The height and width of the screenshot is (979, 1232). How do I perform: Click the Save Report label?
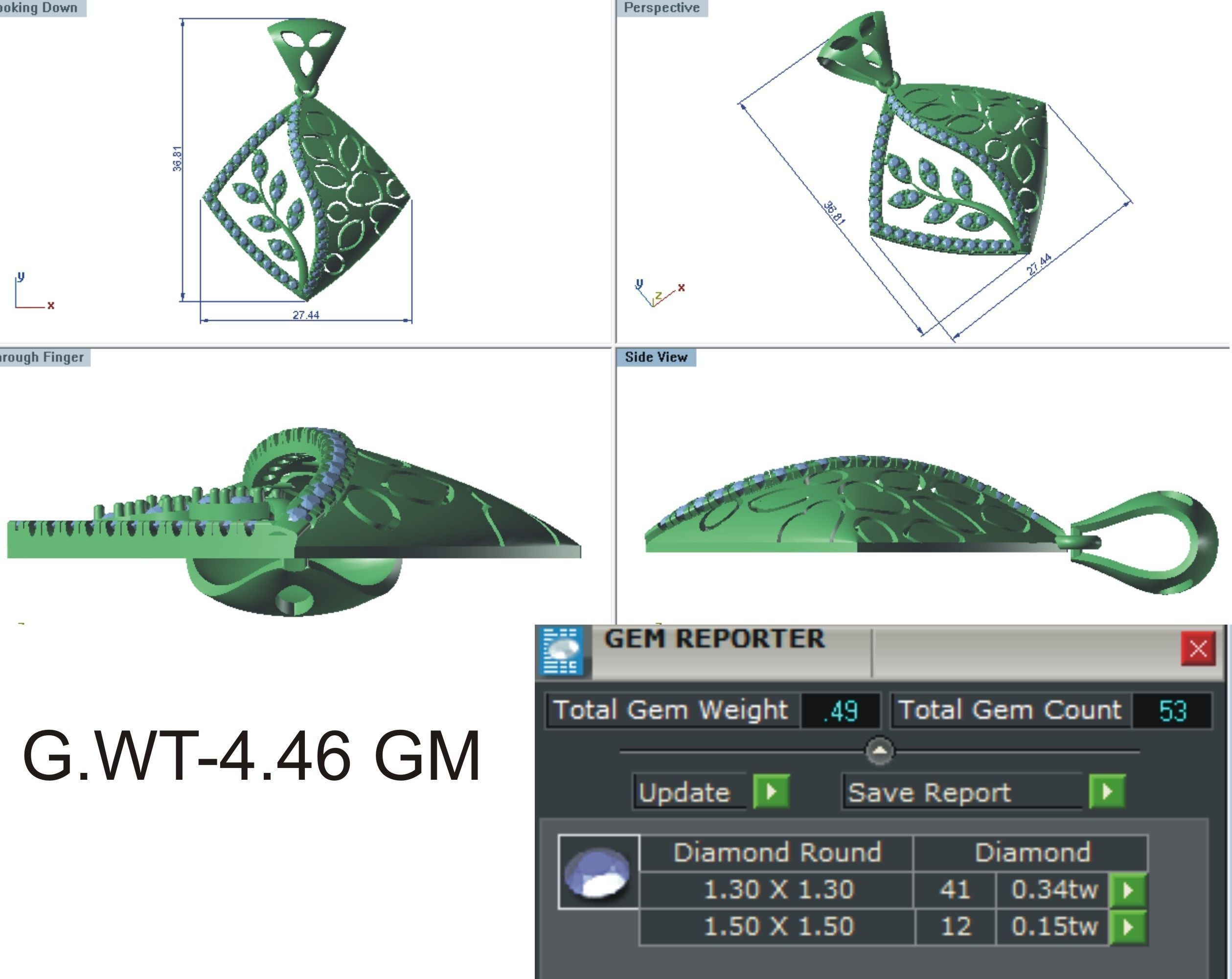tap(962, 792)
